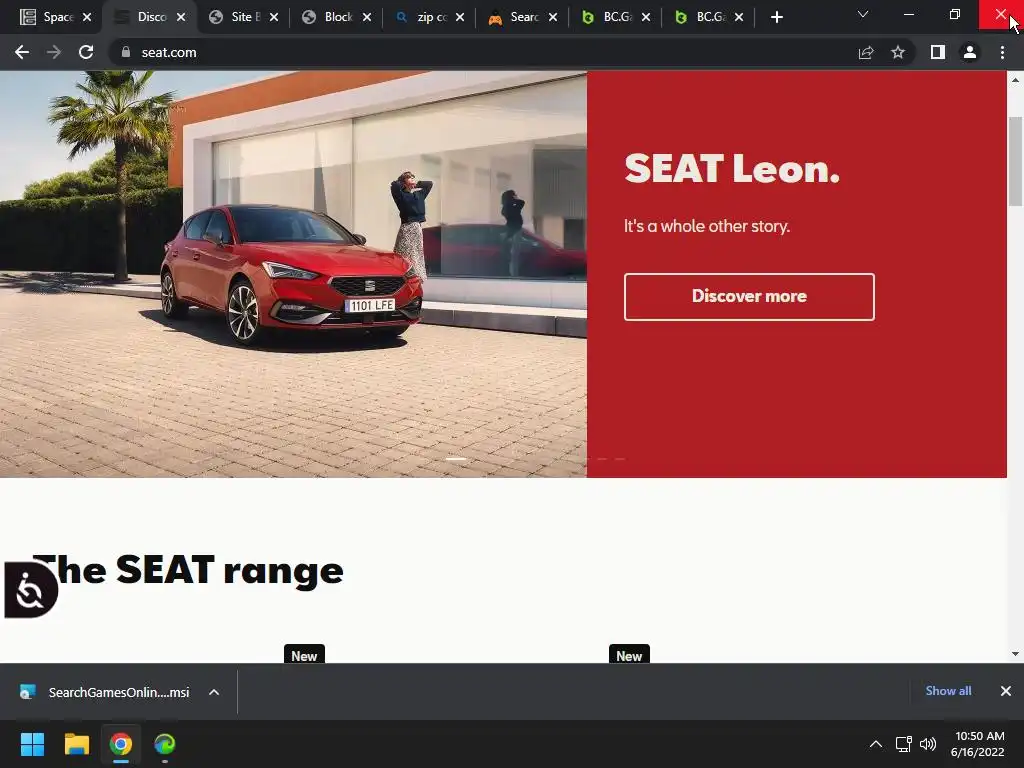The width and height of the screenshot is (1024, 768).
Task: Click The SEAT range heading
Action: click(x=188, y=571)
